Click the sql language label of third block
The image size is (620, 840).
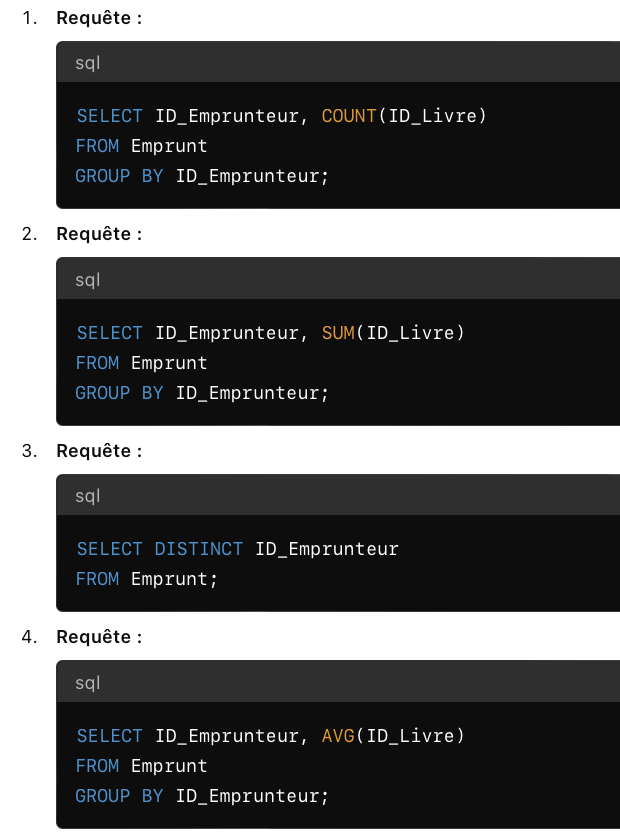click(88, 496)
